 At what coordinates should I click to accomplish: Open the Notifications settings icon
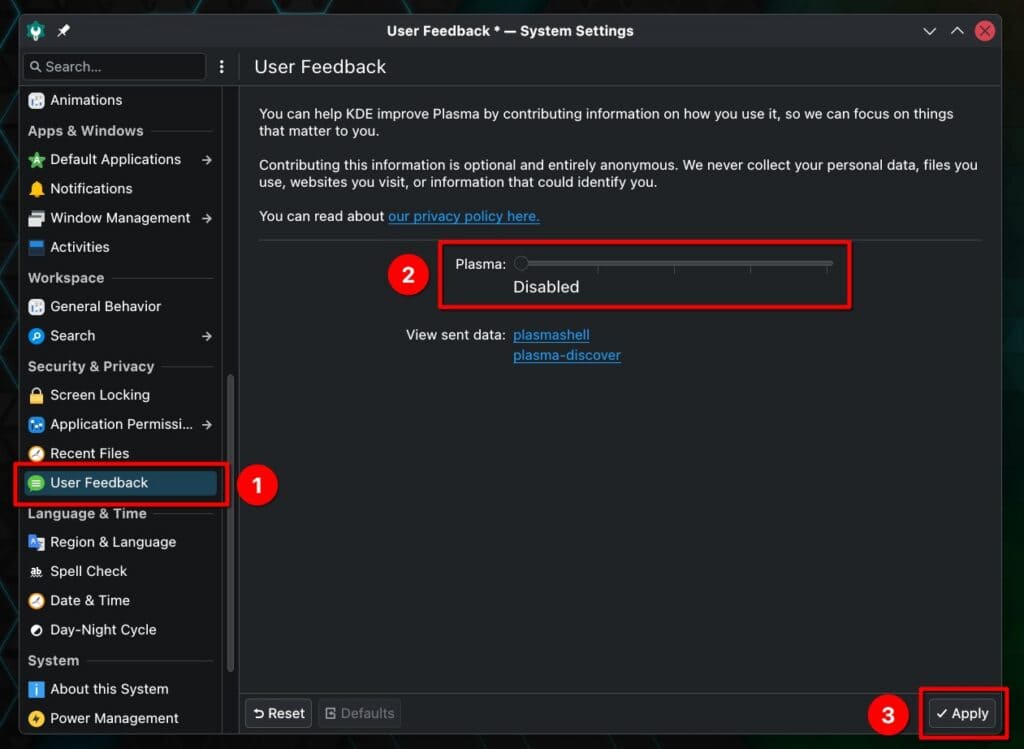[x=37, y=188]
